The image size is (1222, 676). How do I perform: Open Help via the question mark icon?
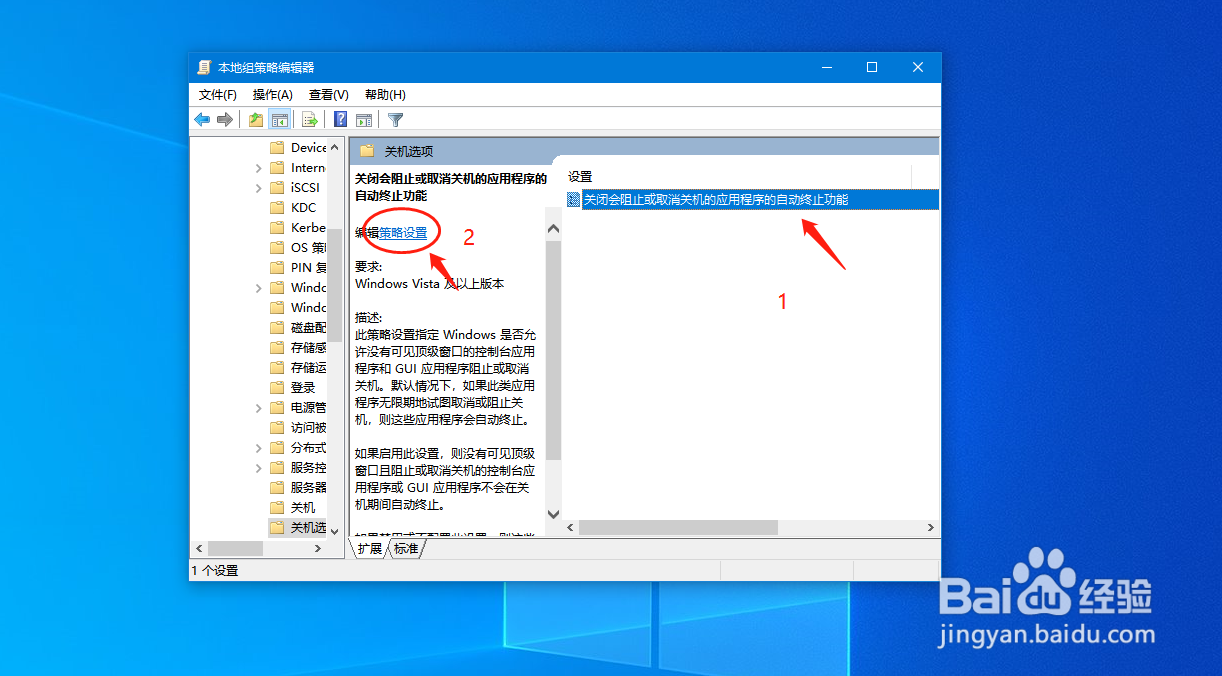[x=341, y=120]
